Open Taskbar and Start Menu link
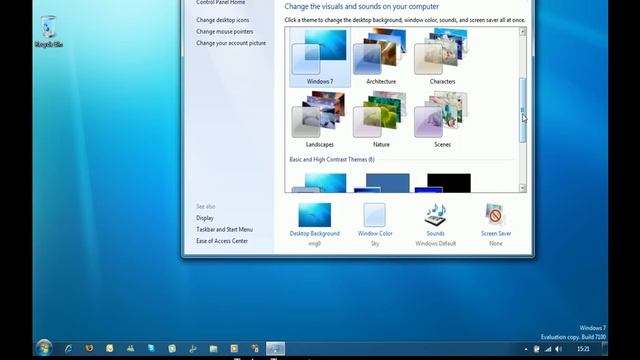 (224, 229)
